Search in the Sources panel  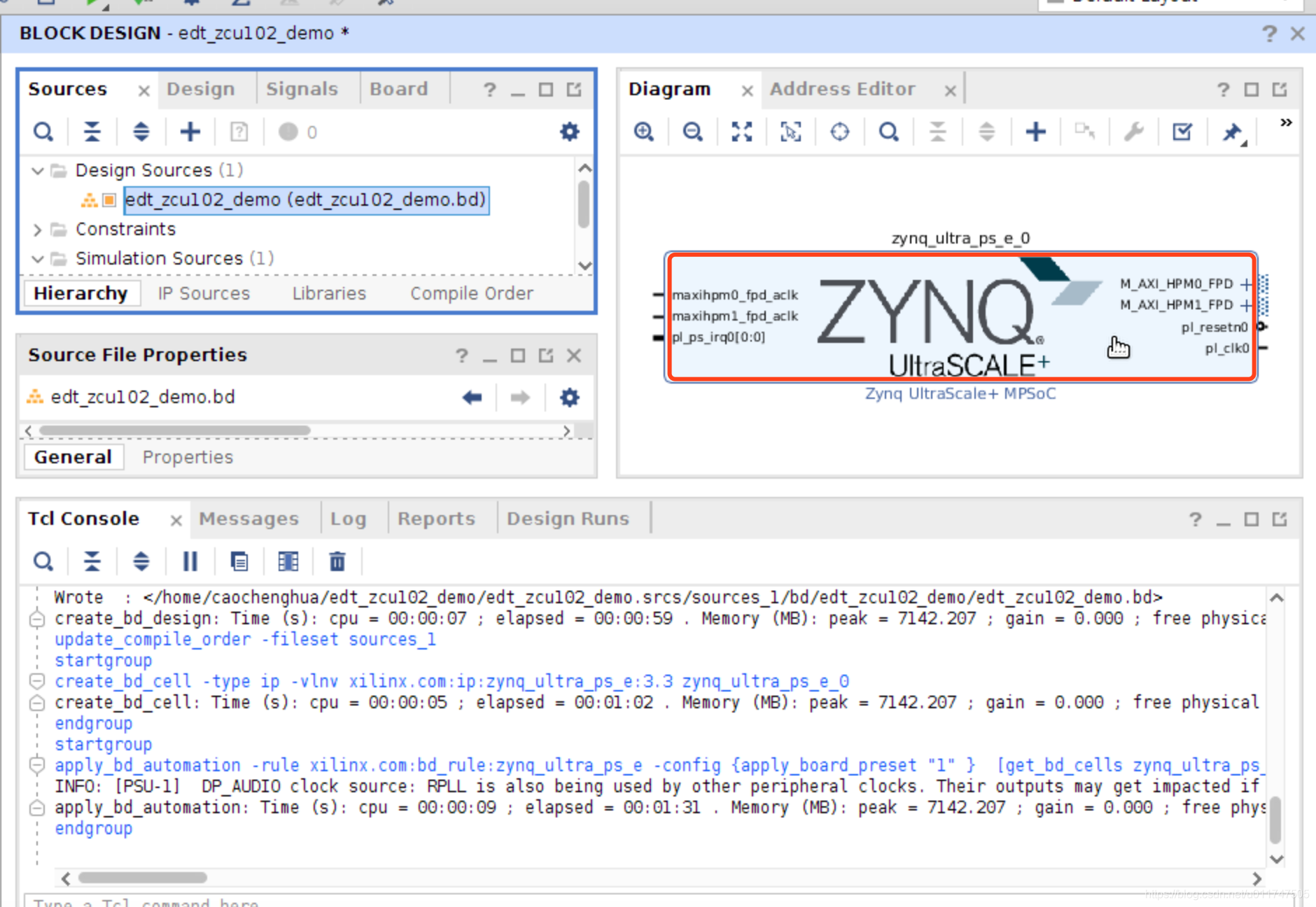pos(43,132)
